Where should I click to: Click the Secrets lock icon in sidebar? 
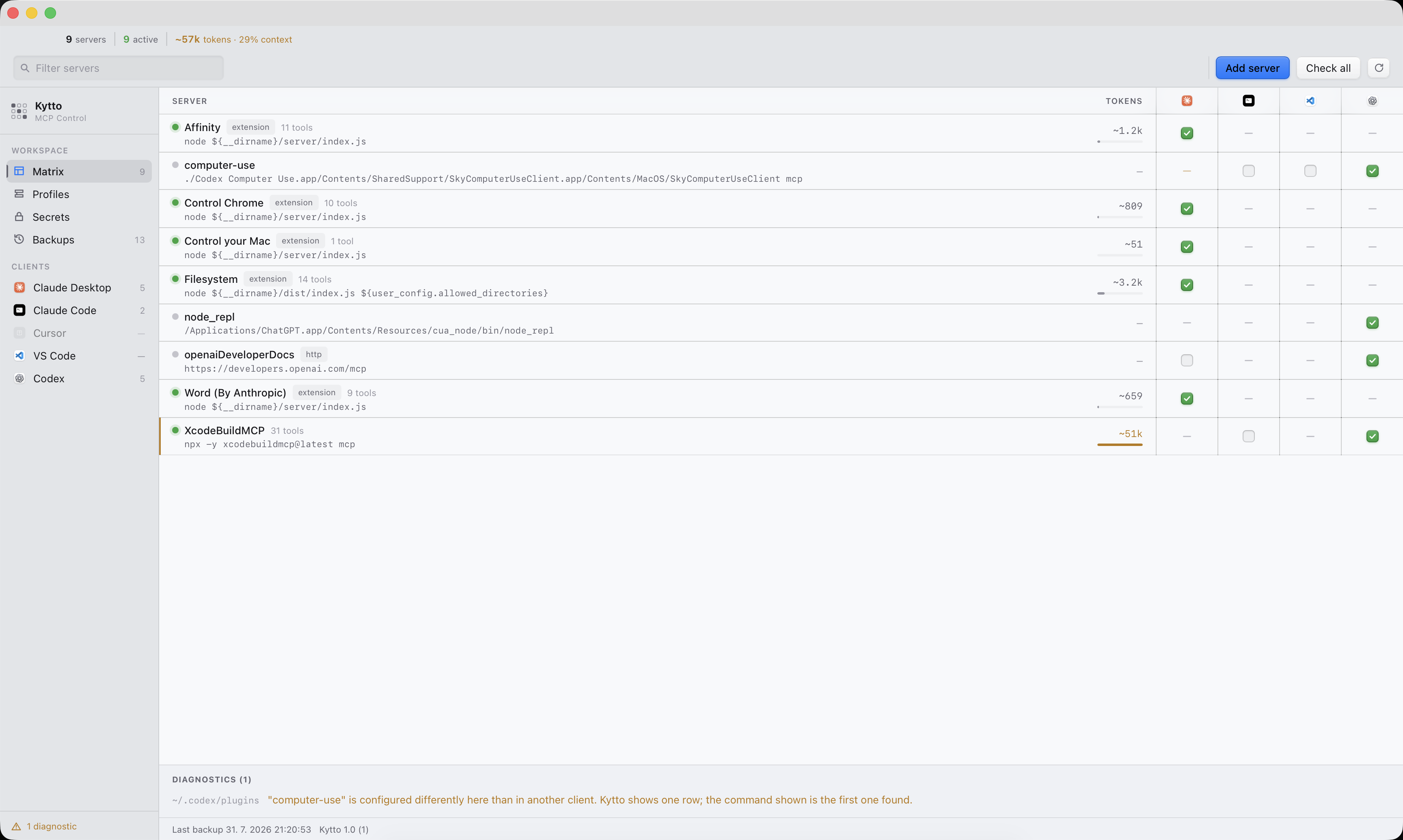[19, 217]
